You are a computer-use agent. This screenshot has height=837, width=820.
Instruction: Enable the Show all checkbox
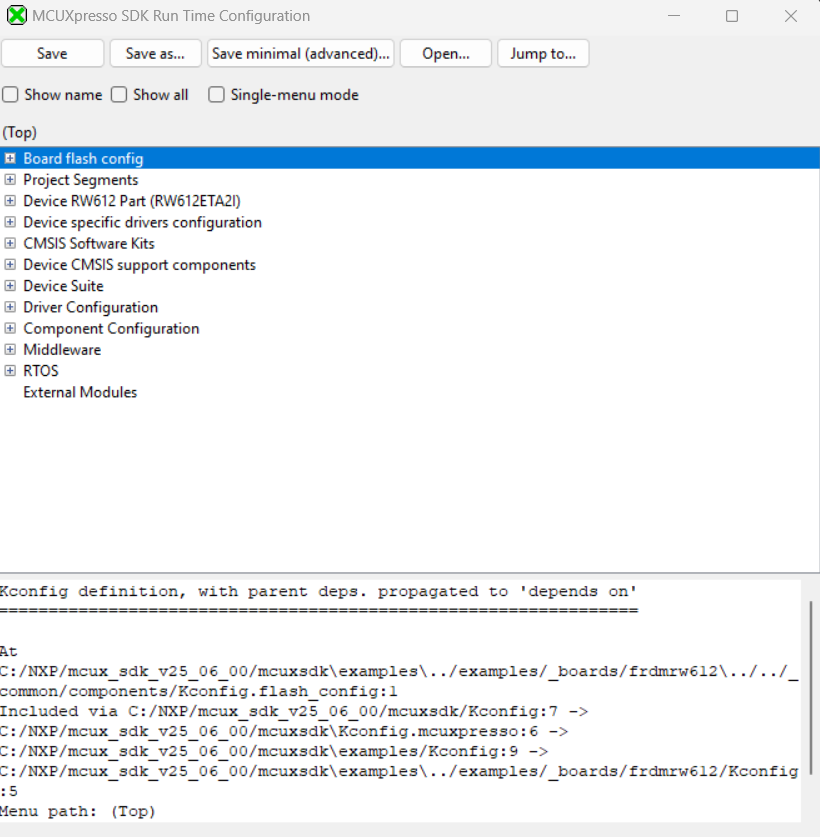point(119,95)
